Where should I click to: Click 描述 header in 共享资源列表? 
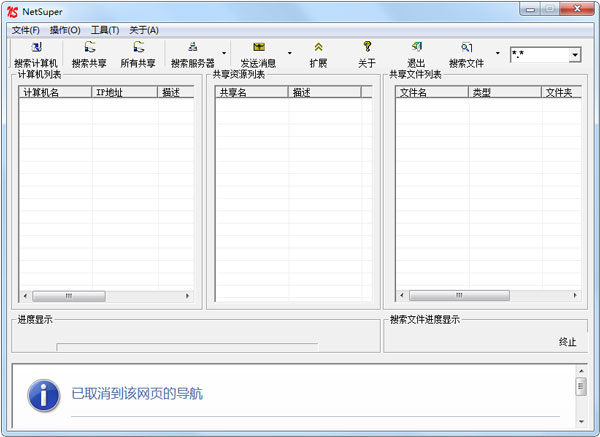(x=324, y=92)
